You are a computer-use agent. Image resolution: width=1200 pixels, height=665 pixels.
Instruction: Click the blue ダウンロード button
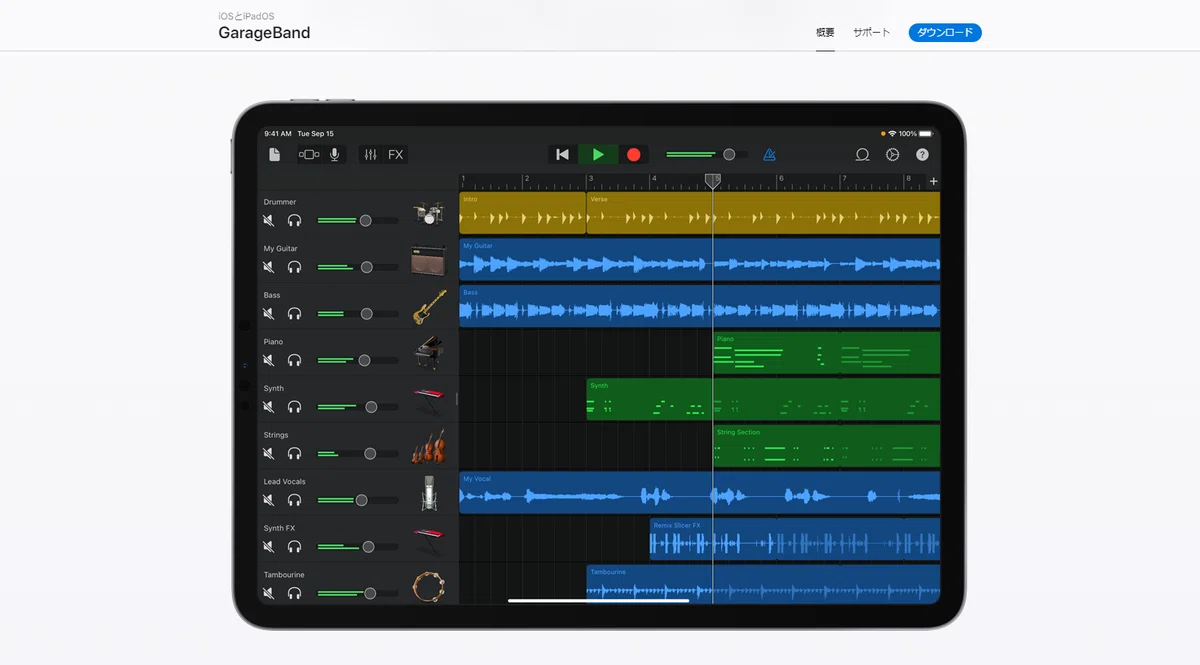(x=945, y=33)
